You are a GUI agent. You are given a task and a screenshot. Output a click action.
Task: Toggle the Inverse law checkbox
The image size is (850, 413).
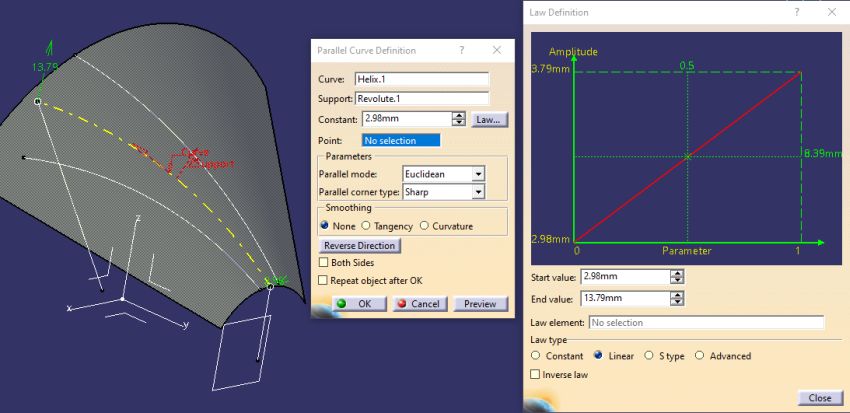(537, 375)
